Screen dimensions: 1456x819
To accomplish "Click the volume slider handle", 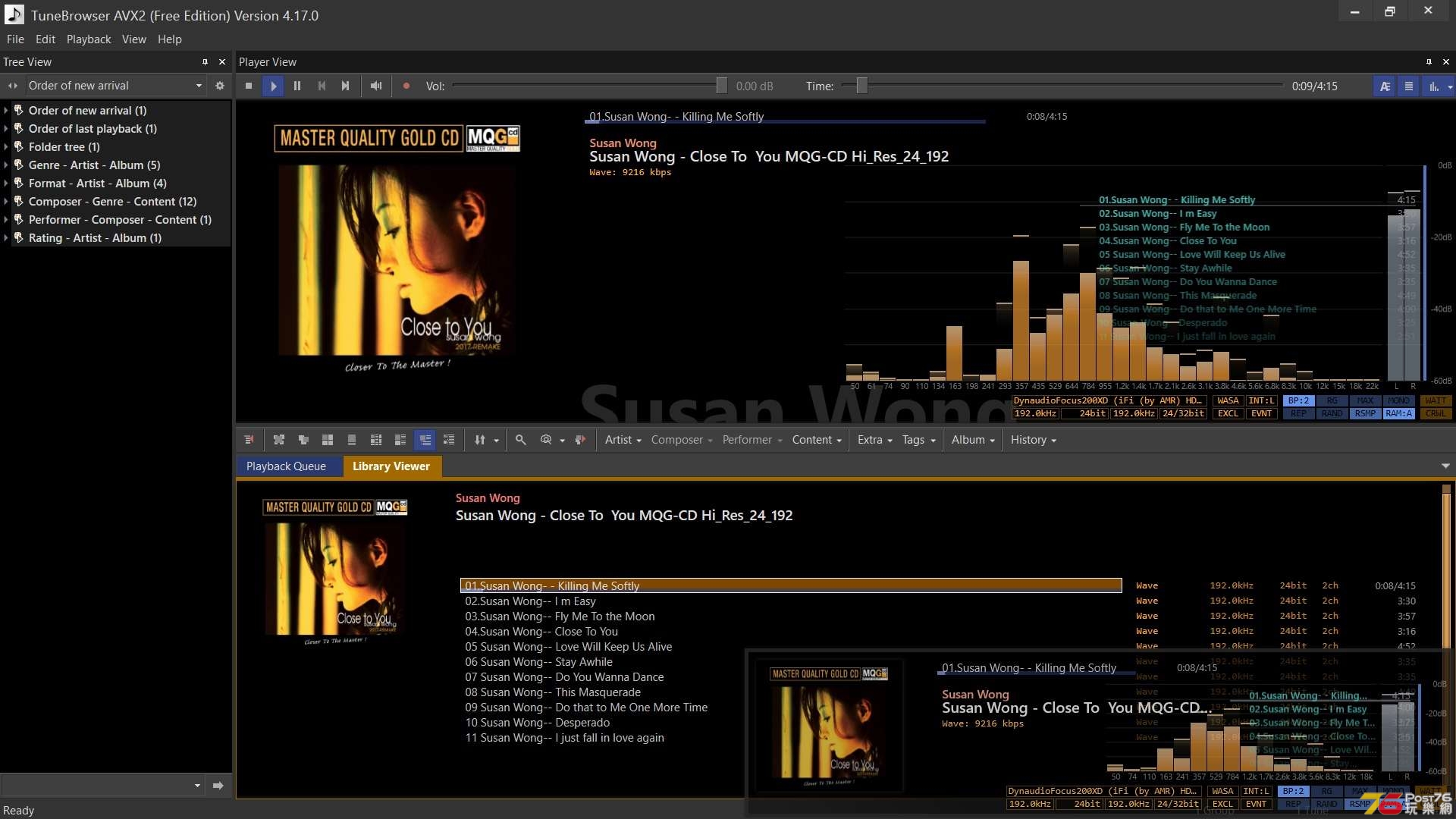I will pos(721,86).
